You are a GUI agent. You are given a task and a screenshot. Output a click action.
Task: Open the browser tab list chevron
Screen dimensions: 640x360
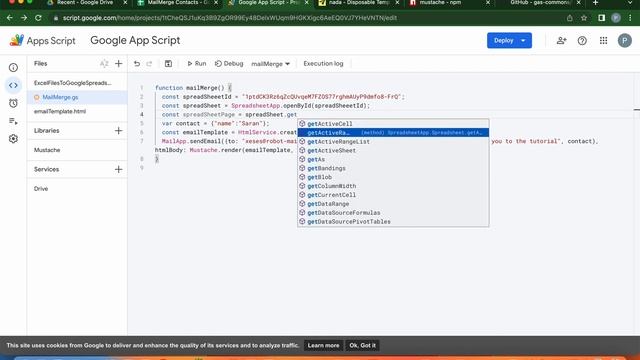tap(630, 3)
